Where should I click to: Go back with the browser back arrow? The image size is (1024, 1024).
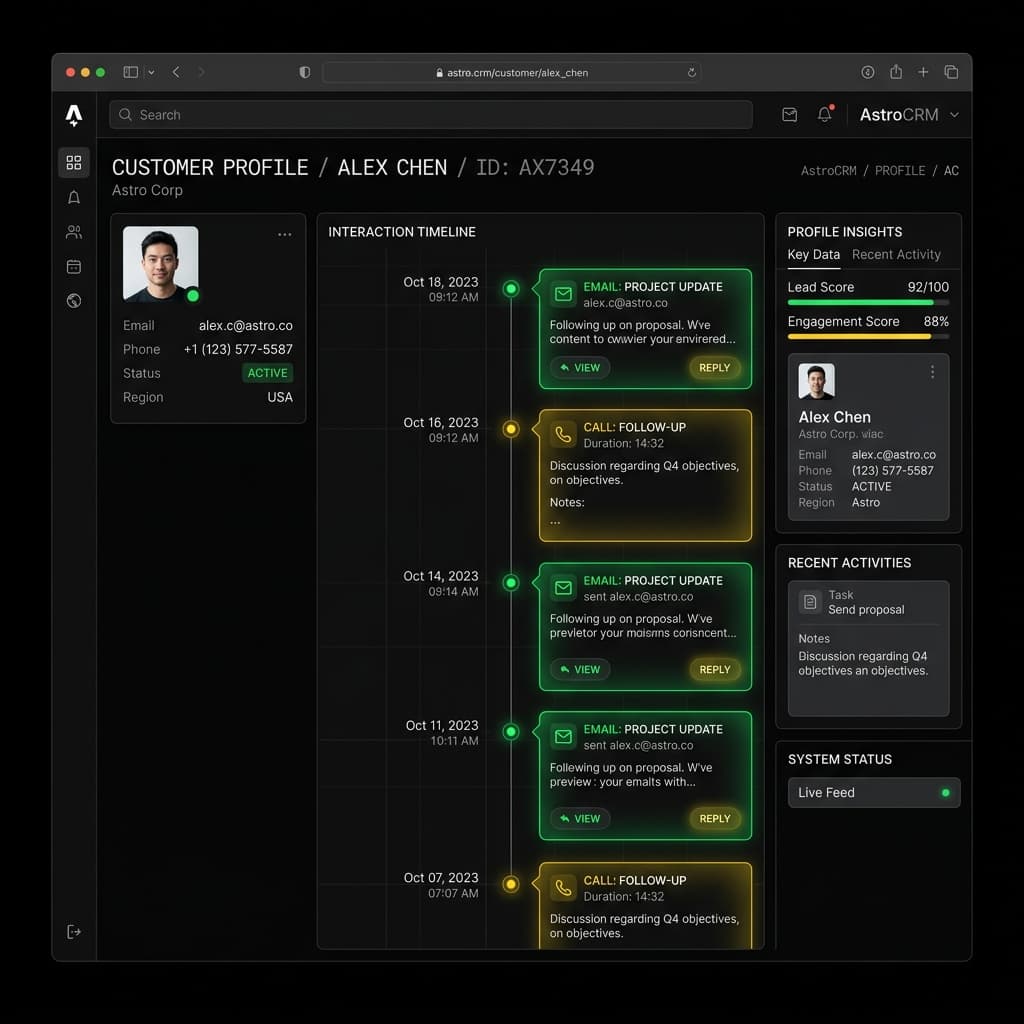pos(176,72)
